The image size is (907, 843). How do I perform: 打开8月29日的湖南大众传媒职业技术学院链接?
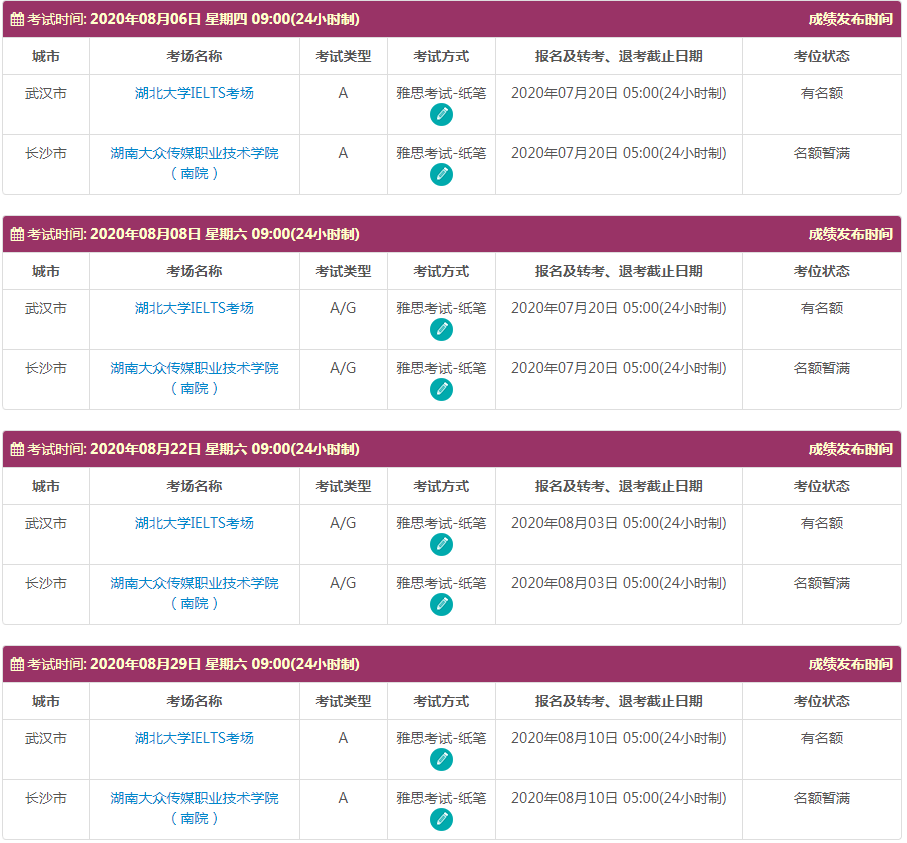(193, 796)
